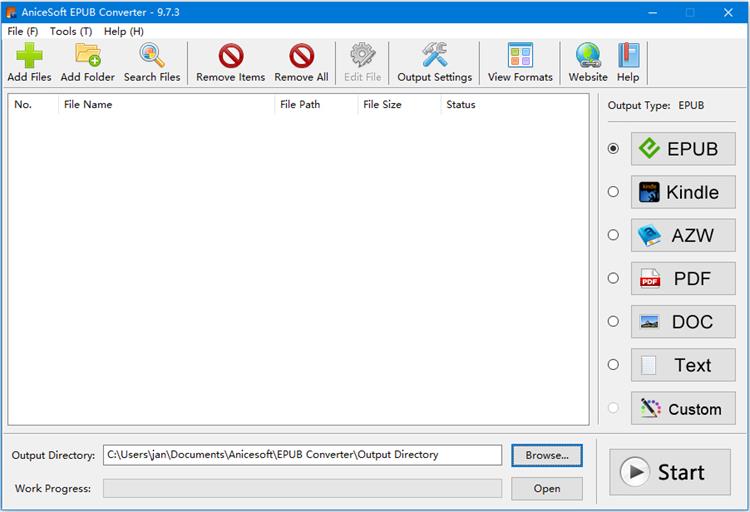Click Remove Items toolbar icon

[231, 56]
